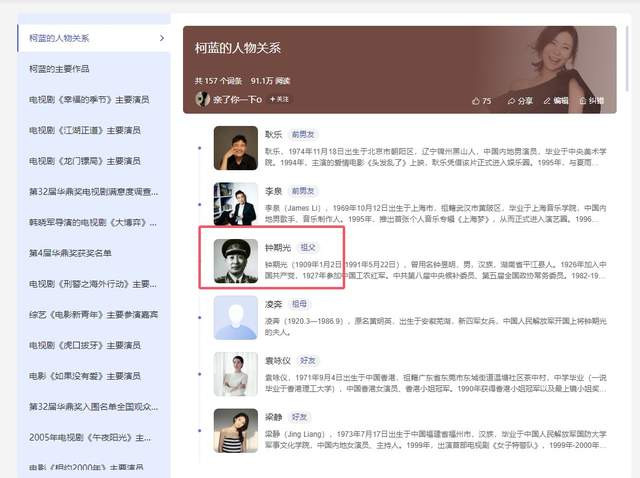Screen dimensions: 640x478
Task: Open the 梁静 name link
Action: click(x=273, y=417)
